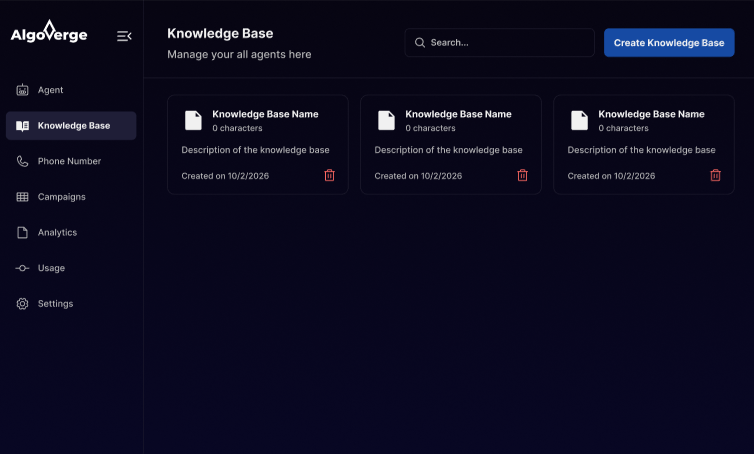Delete the first knowledge base card
This screenshot has height=454, width=754.
coord(329,175)
